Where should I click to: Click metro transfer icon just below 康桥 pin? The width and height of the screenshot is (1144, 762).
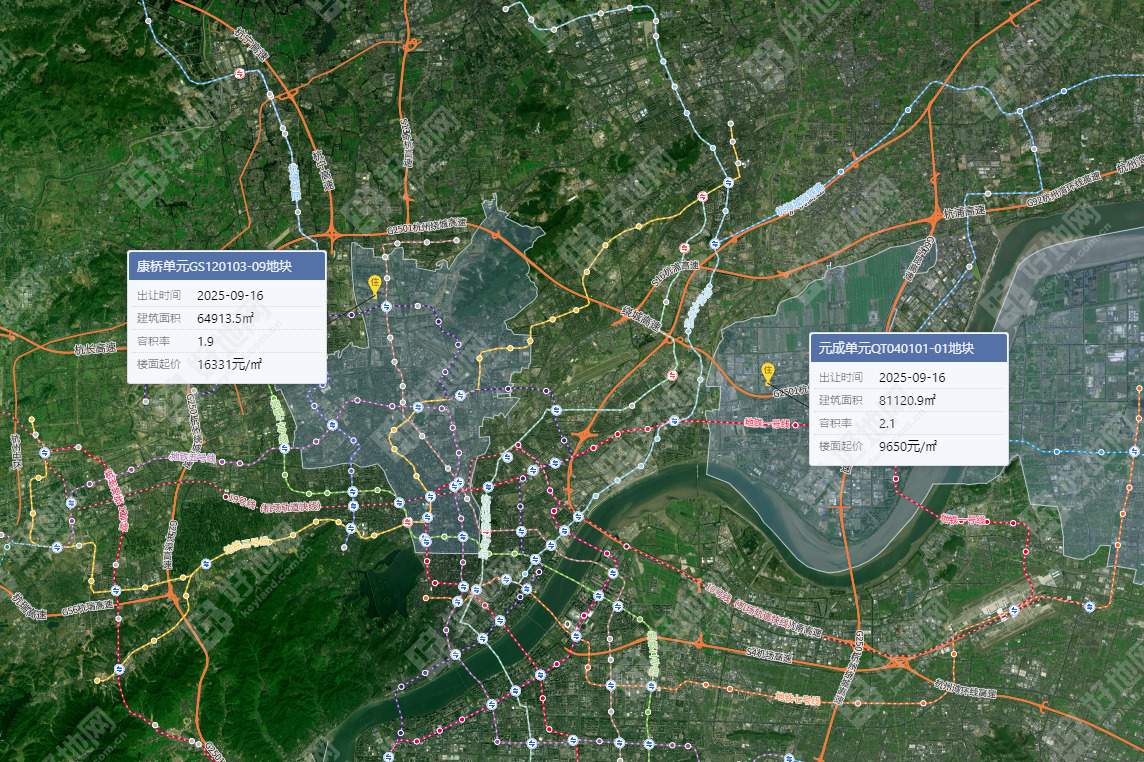click(x=386, y=308)
